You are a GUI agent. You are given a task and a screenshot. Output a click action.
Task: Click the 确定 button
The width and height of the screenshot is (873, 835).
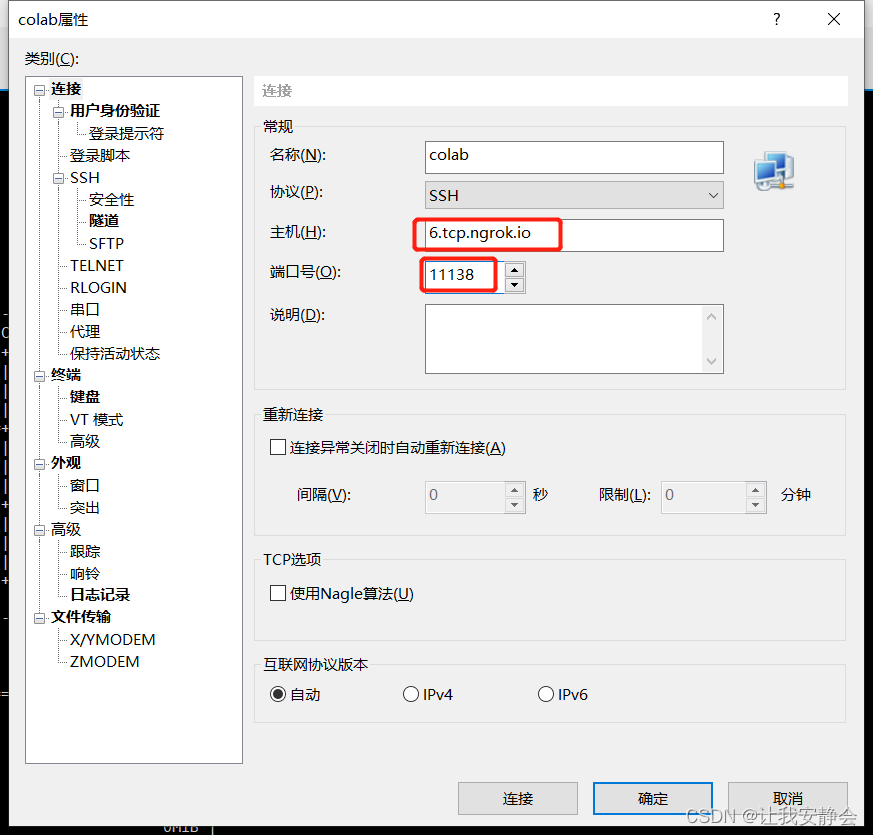pyautogui.click(x=653, y=799)
